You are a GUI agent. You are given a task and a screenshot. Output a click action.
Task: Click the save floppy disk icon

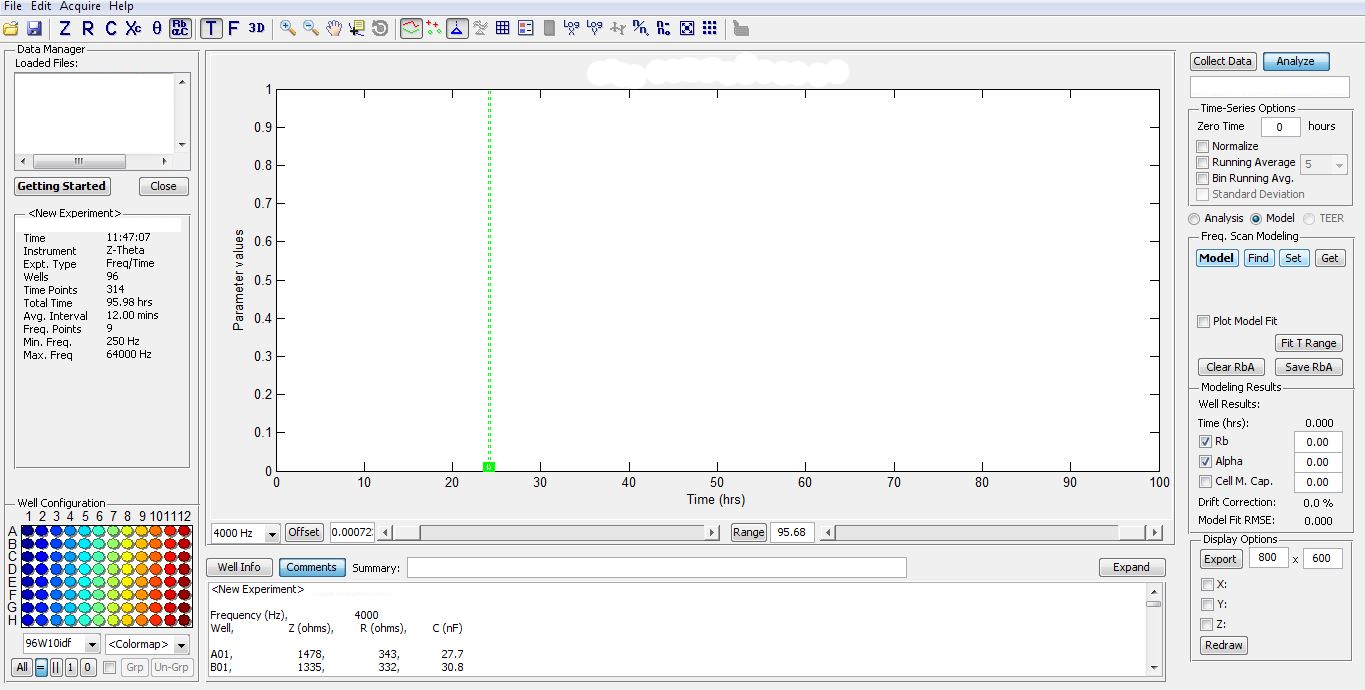34,29
